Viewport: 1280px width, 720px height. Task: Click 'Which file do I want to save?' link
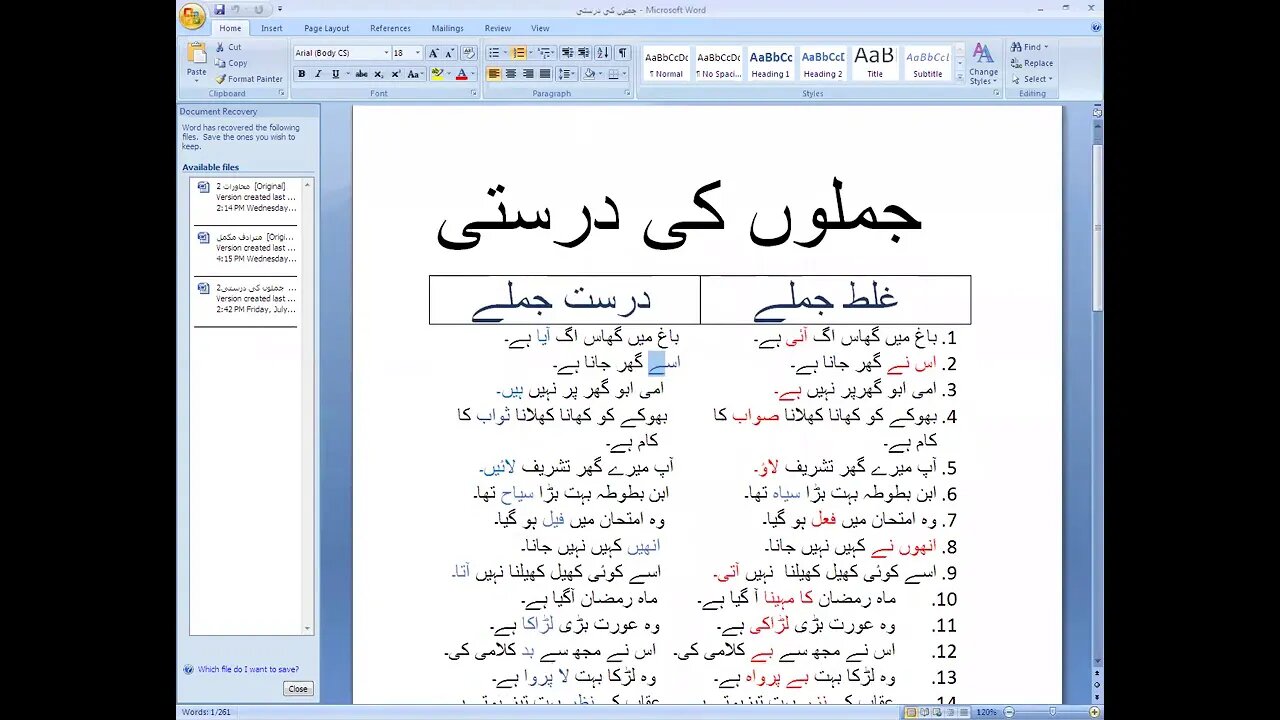point(248,669)
